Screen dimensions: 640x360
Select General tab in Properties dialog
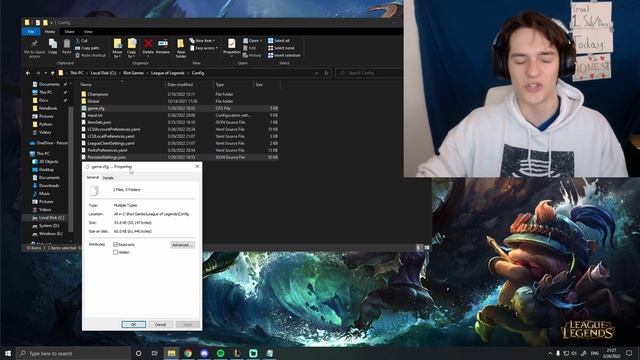pyautogui.click(x=92, y=178)
